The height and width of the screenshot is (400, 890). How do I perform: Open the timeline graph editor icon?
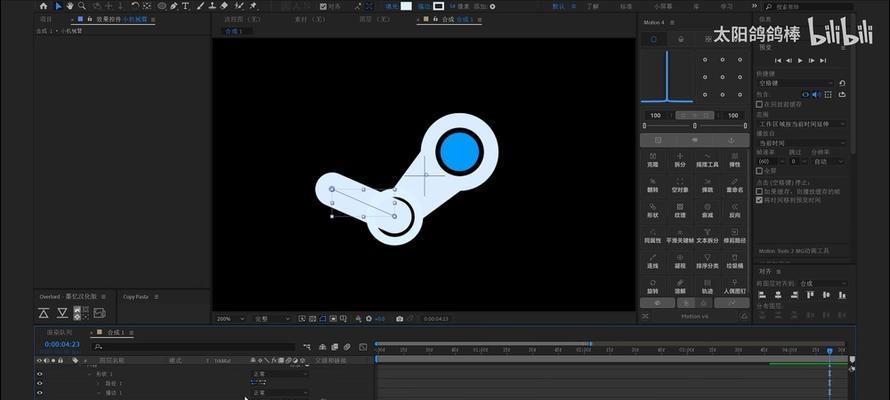coord(363,347)
